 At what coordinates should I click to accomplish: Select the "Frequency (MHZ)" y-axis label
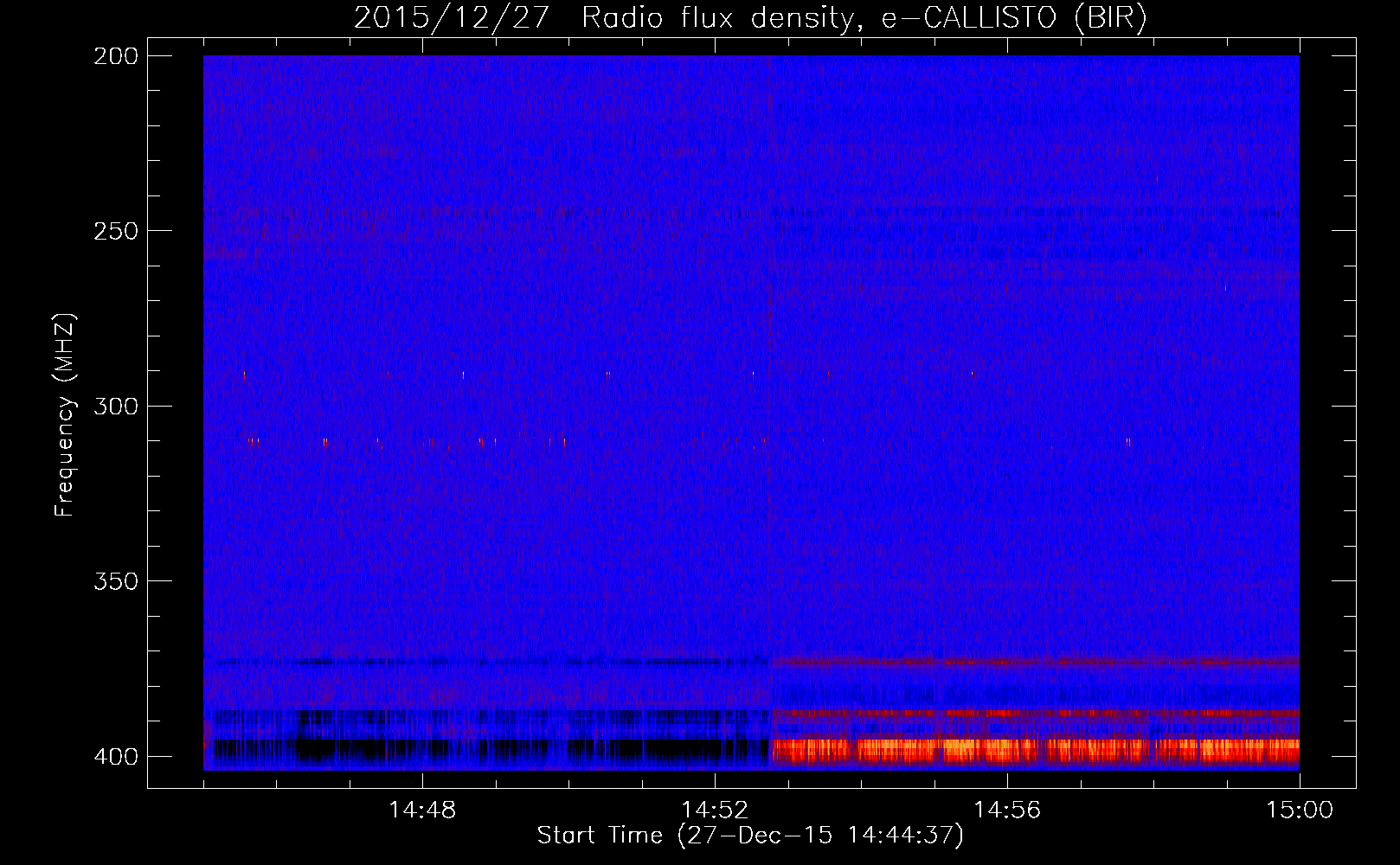[65, 415]
